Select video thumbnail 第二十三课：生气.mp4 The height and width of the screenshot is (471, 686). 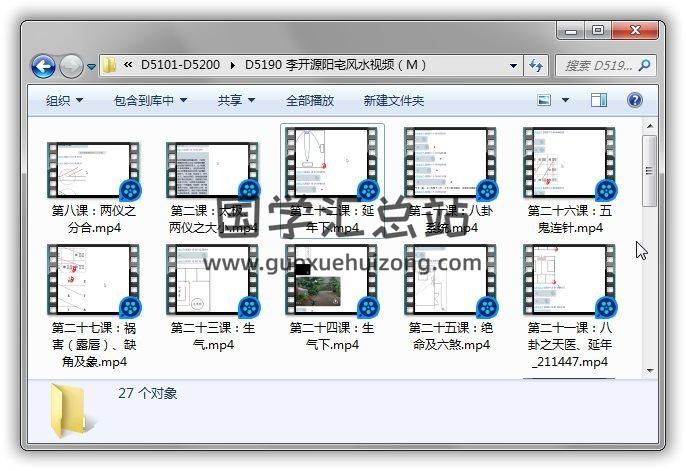point(212,280)
